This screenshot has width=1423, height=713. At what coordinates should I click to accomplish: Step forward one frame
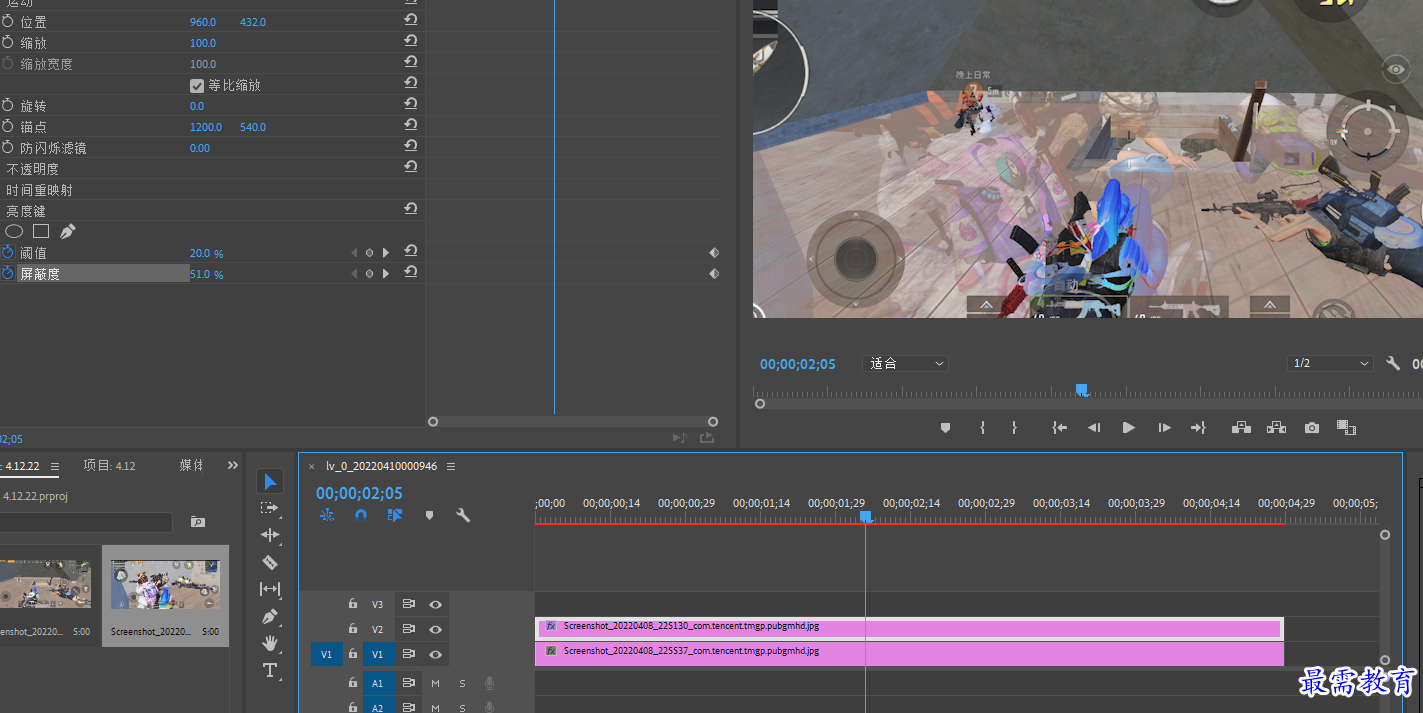[1164, 427]
